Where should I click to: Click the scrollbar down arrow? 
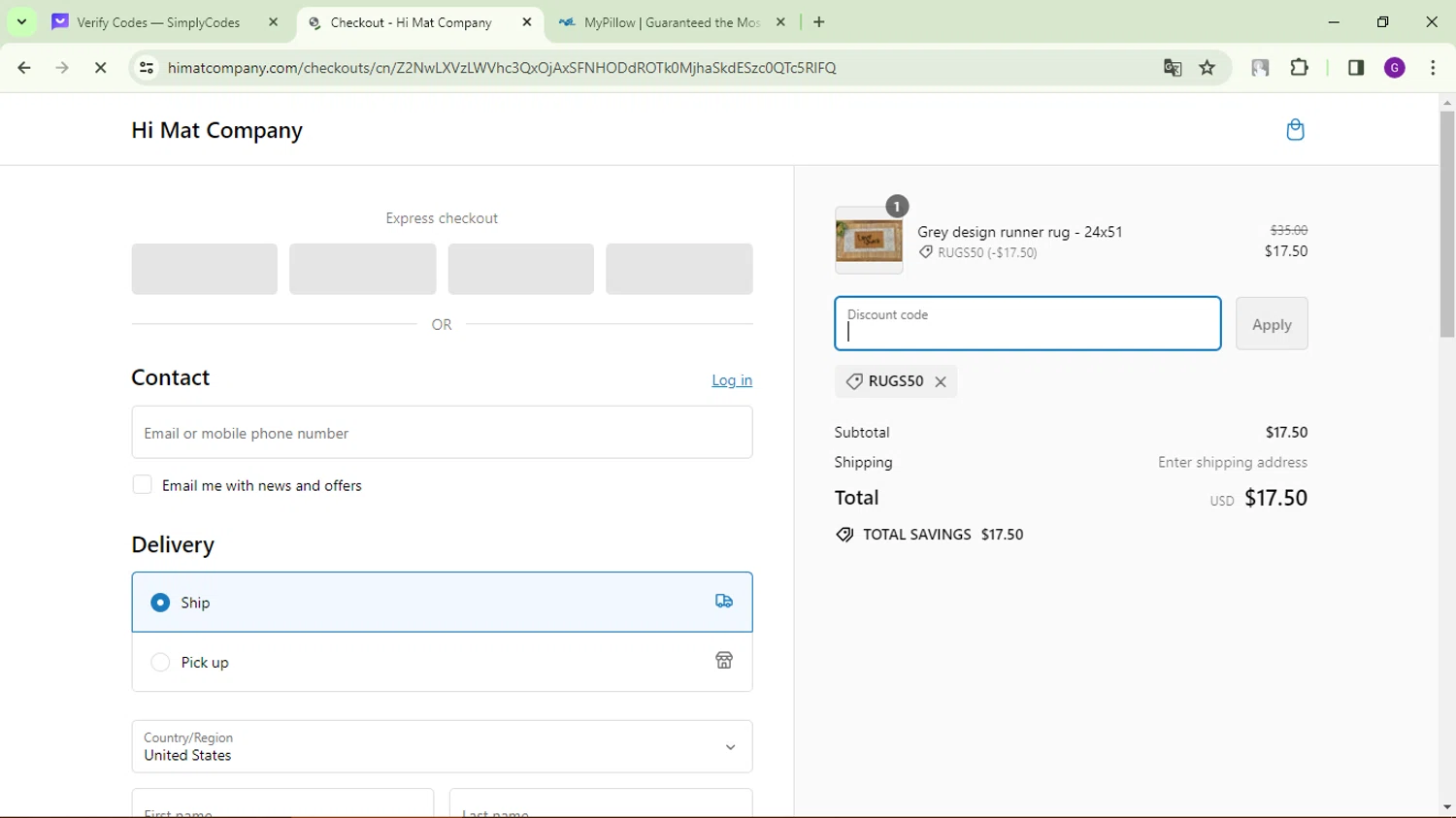[x=1447, y=807]
